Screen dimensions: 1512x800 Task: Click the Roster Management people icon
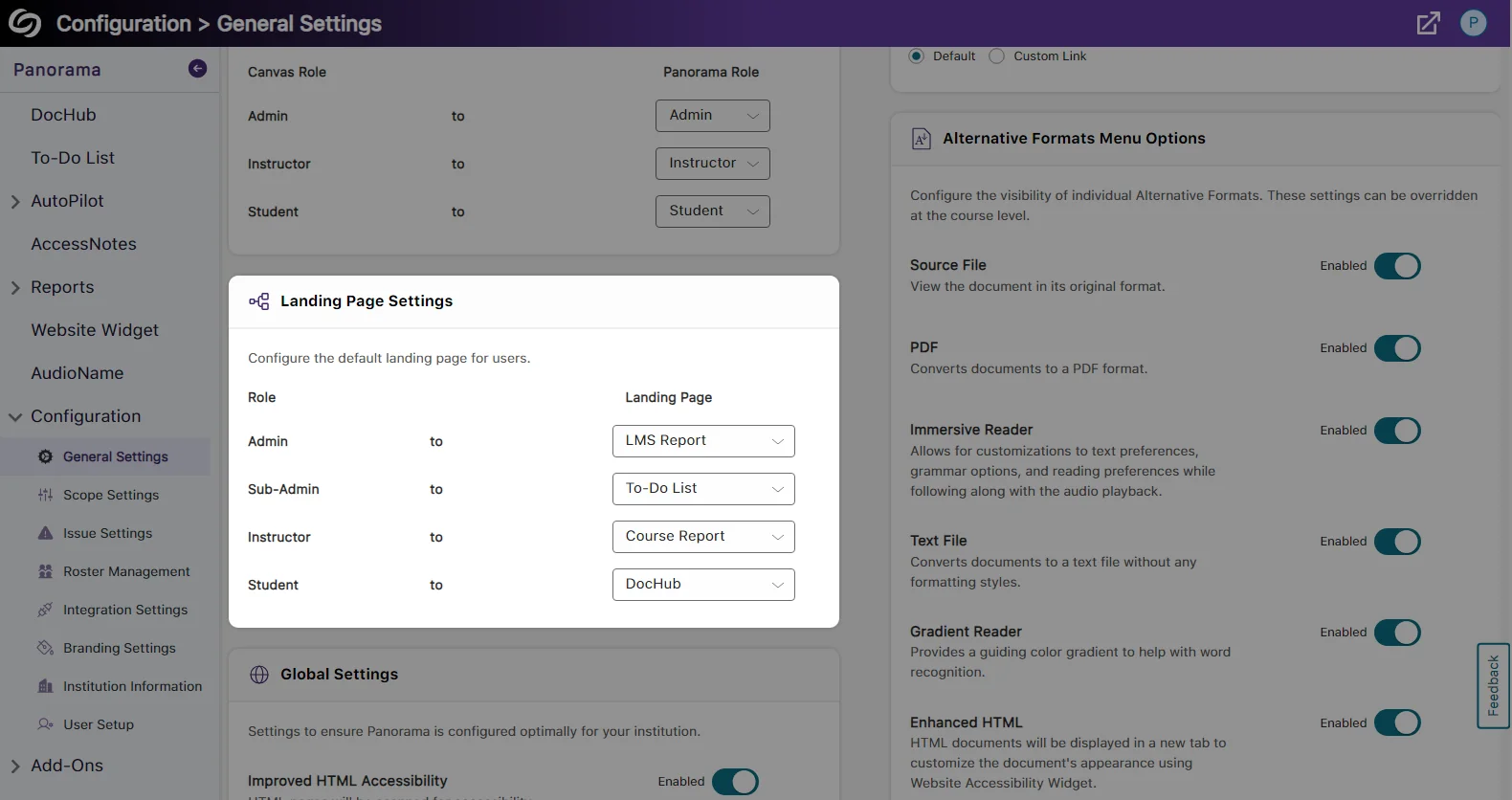click(x=45, y=571)
